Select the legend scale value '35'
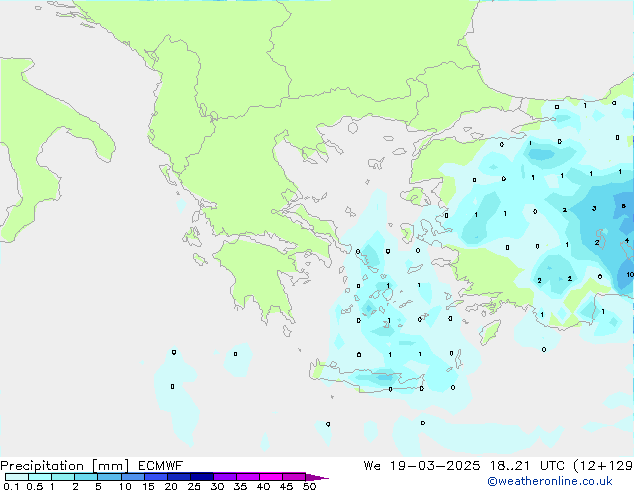This screenshot has height=490, width=634. [240, 486]
